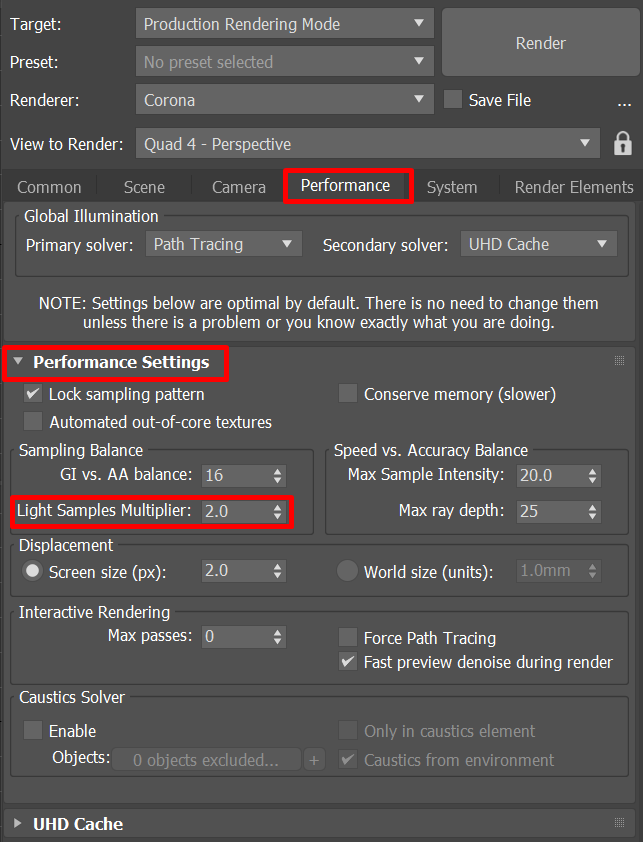This screenshot has height=842, width=643.
Task: Click the three dots beside Save File
Action: (624, 104)
